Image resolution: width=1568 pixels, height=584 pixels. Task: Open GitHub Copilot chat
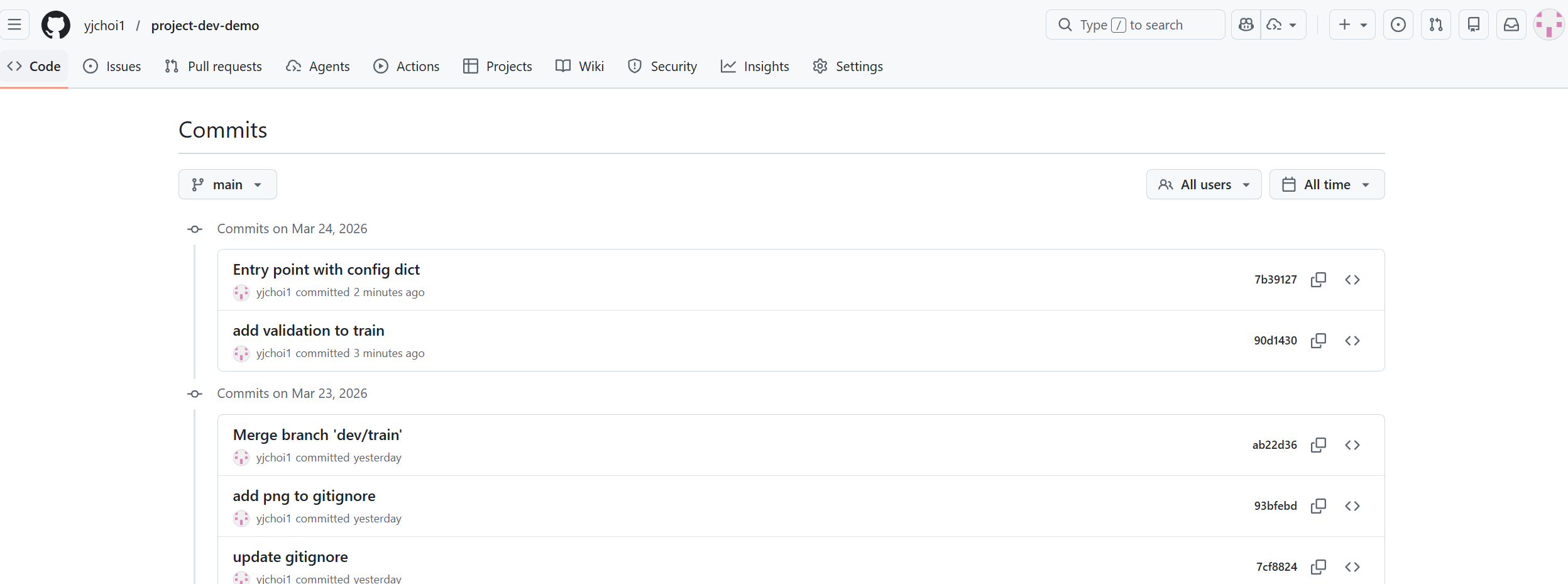coord(1245,25)
